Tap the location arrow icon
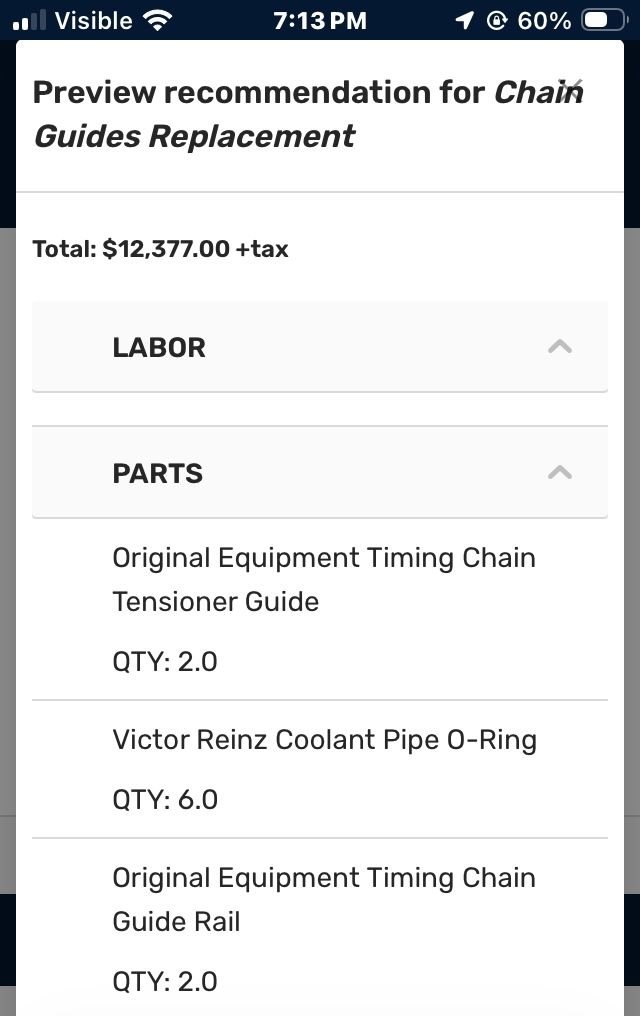Viewport: 640px width, 1016px height. [464, 20]
